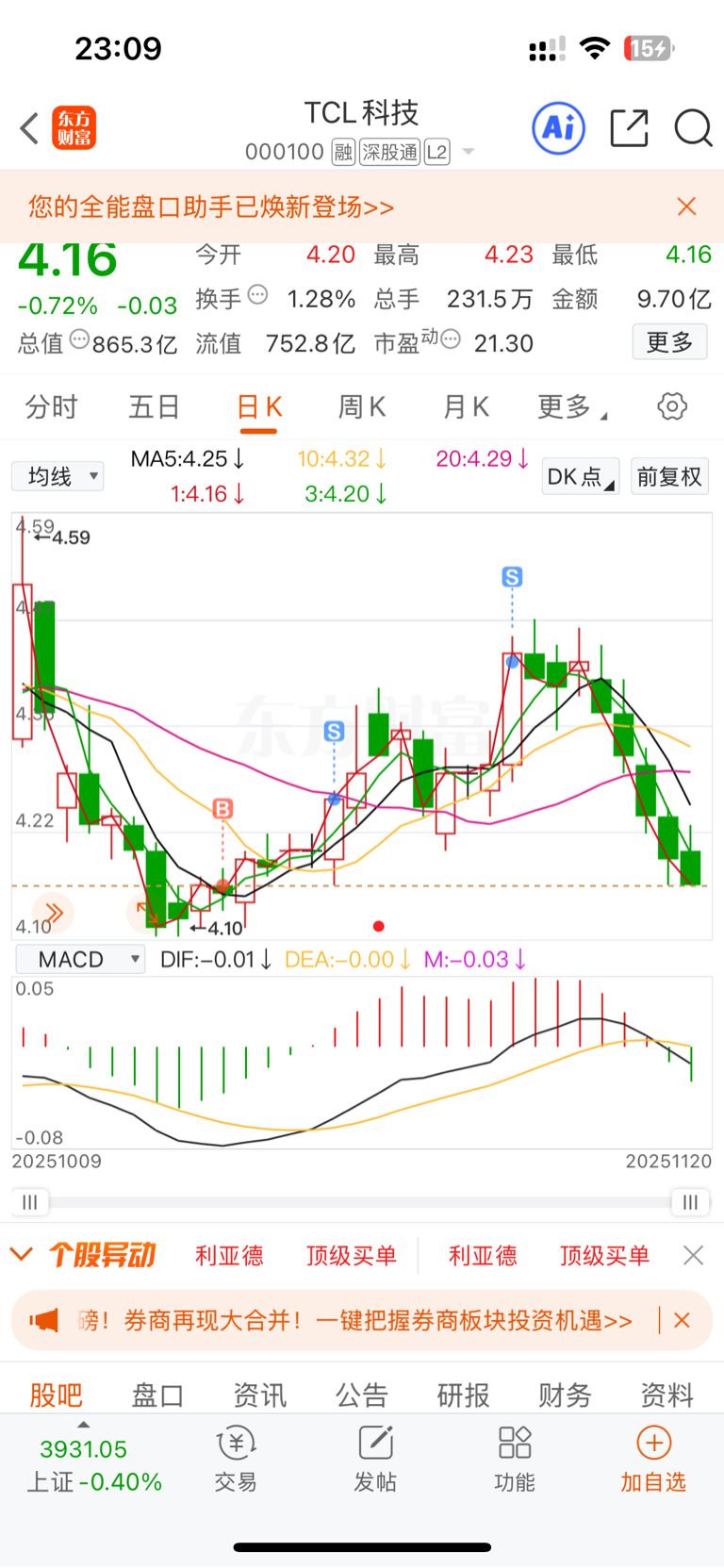Grab the right chart range slider handle

click(691, 1201)
